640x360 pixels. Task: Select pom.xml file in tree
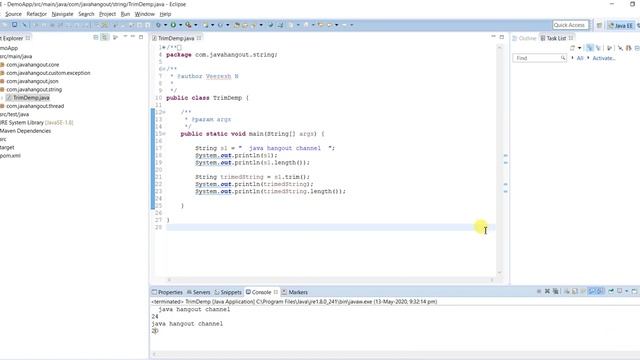(10, 156)
